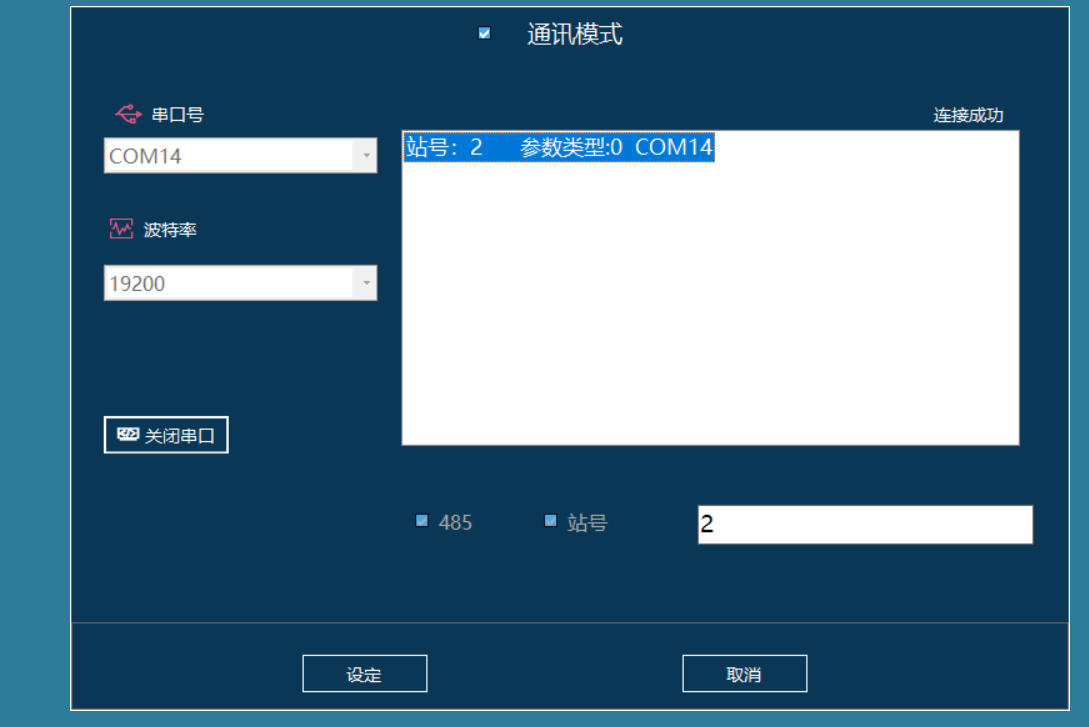The image size is (1089, 727).
Task: Toggle the 通讯模式 checkbox
Action: pos(485,33)
